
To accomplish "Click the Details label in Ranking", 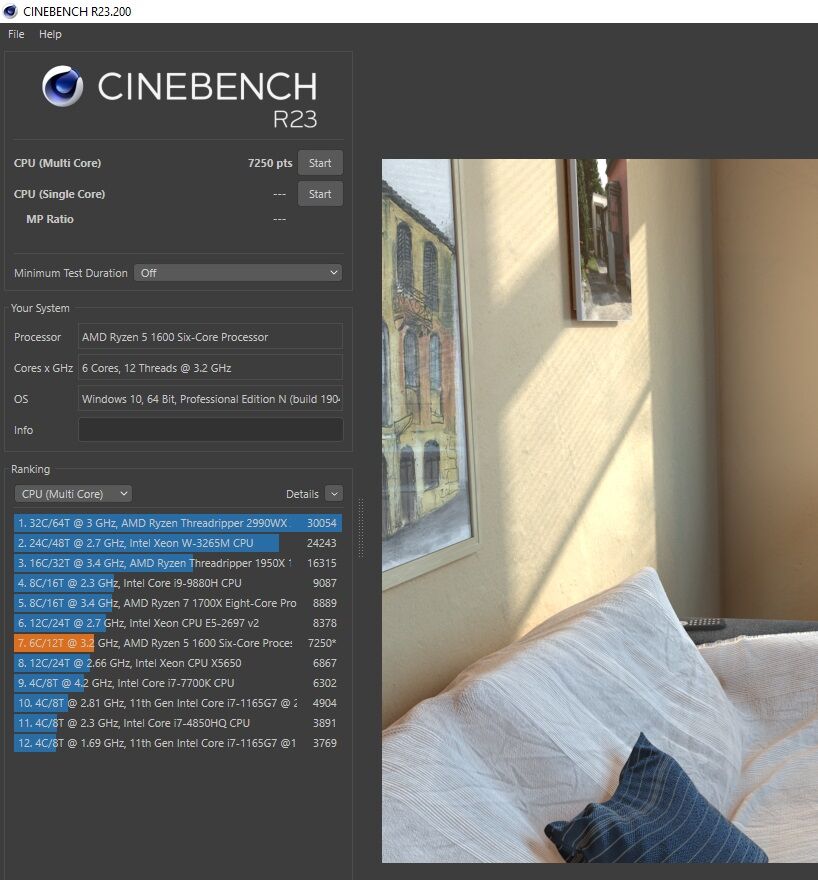I will [302, 494].
